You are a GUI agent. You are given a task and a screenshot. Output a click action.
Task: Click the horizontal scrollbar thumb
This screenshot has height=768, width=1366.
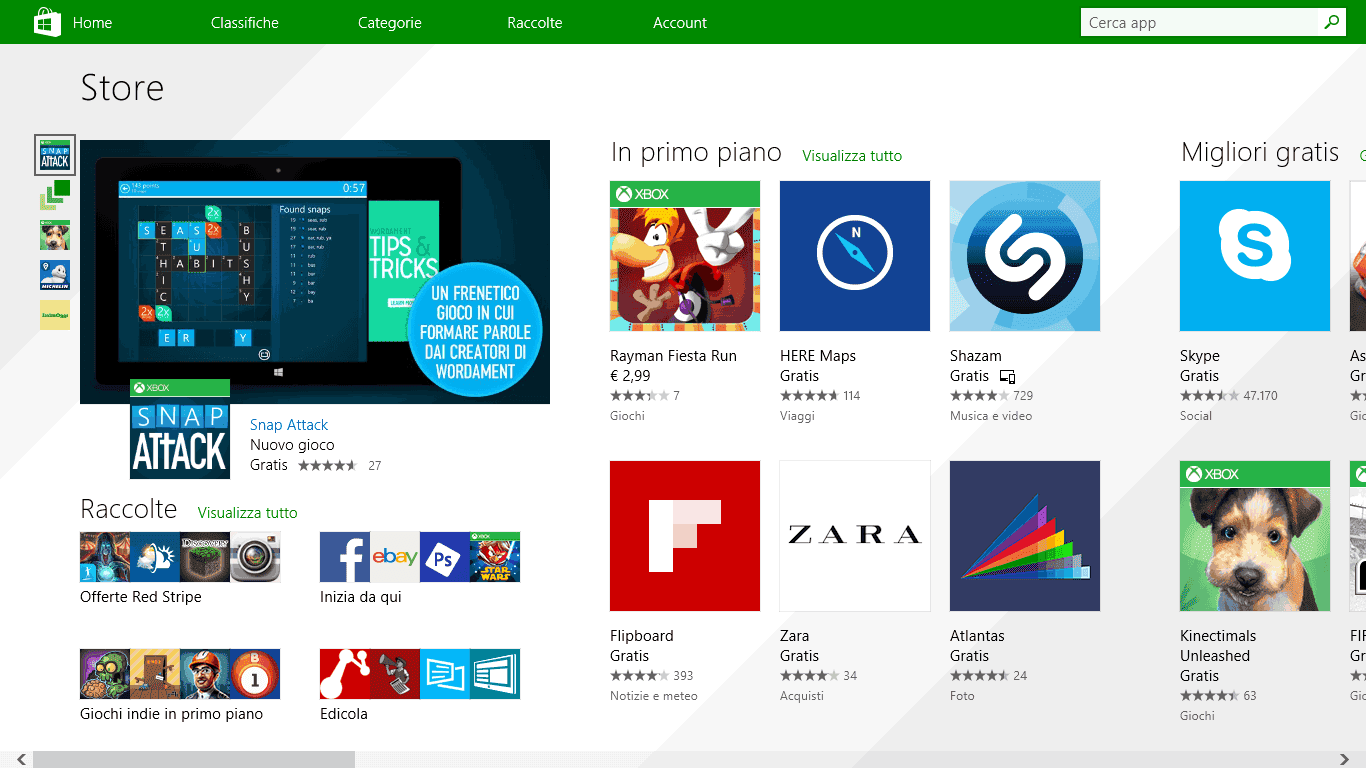194,760
